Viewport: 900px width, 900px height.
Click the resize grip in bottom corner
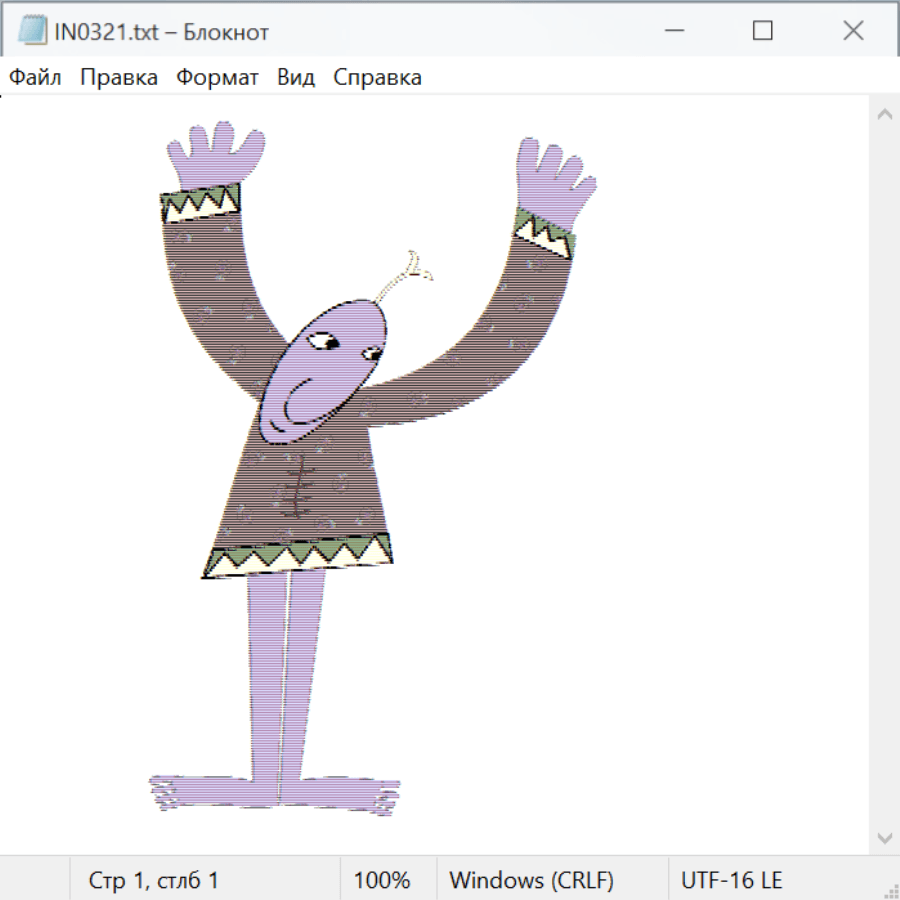coord(890,890)
